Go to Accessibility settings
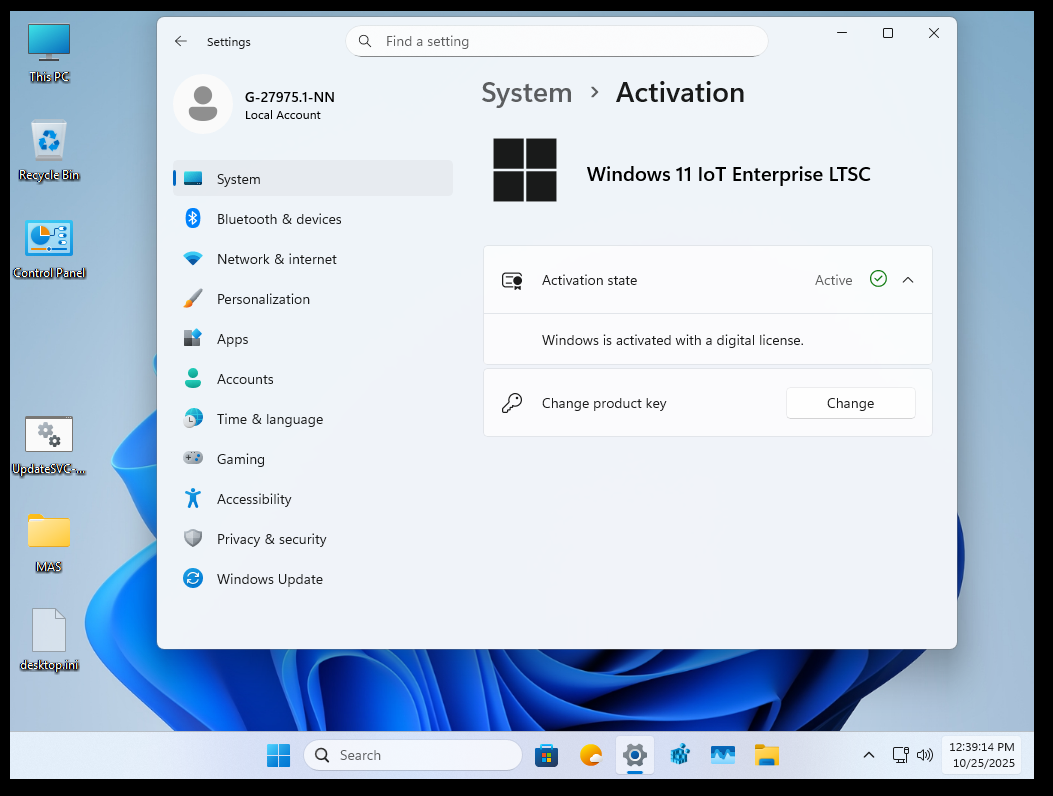 coord(313,498)
